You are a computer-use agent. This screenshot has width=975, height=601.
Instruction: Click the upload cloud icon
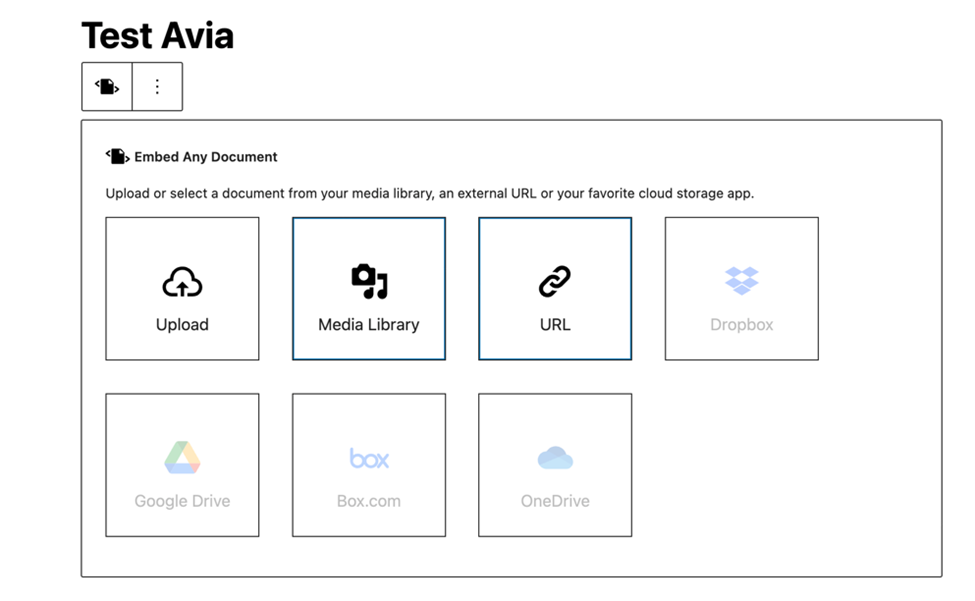click(182, 283)
